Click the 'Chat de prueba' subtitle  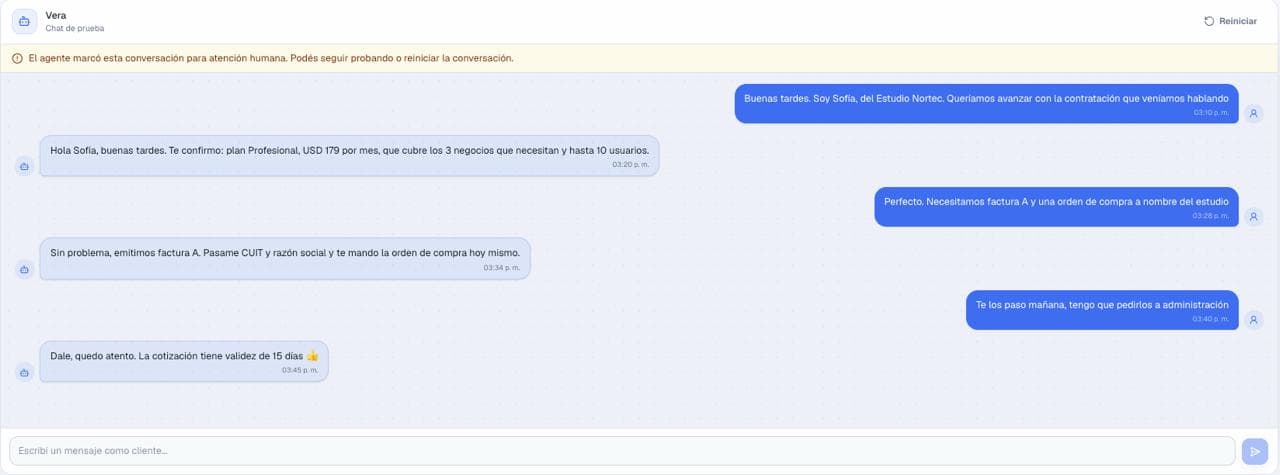(75, 28)
